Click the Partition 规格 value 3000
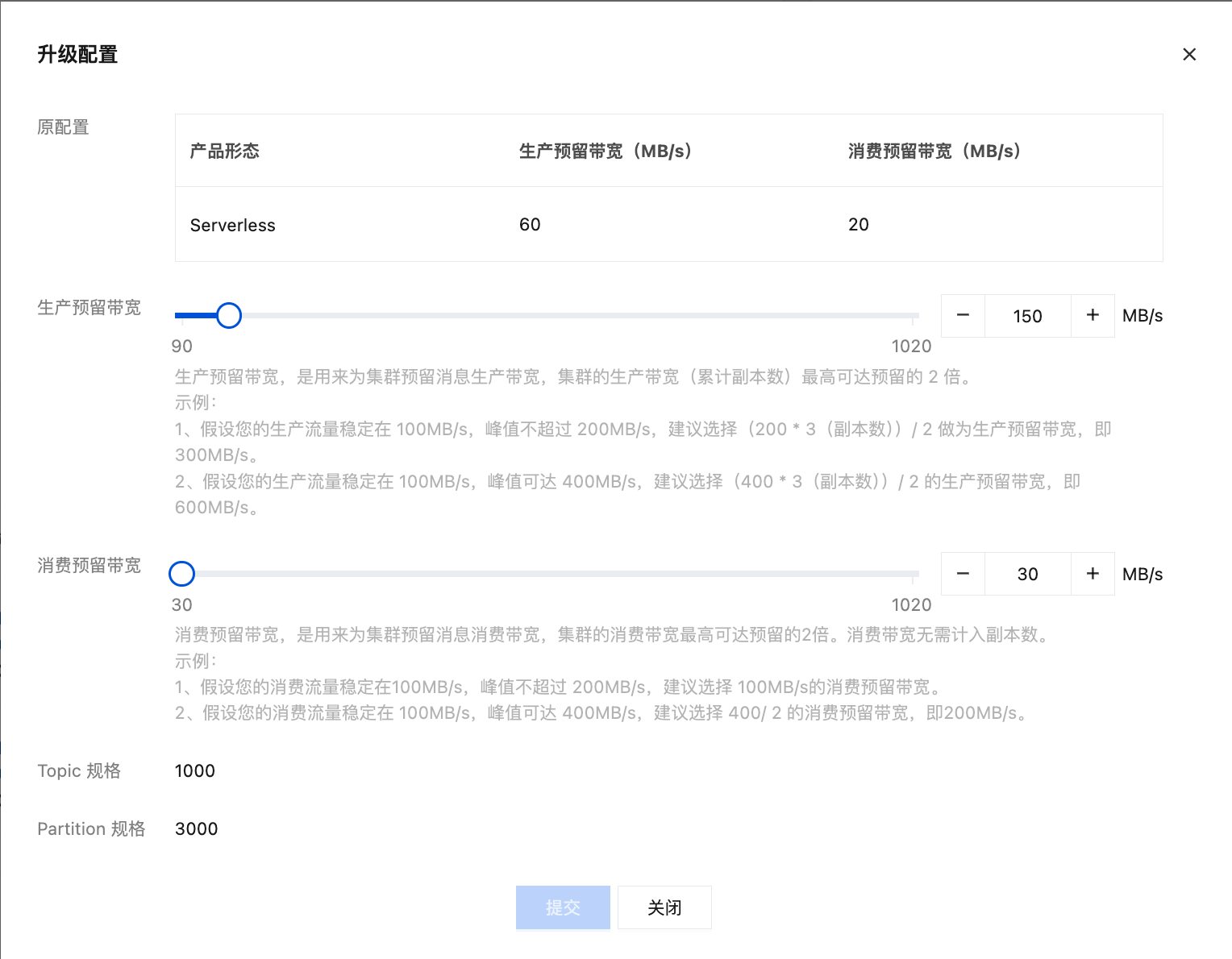 [196, 828]
